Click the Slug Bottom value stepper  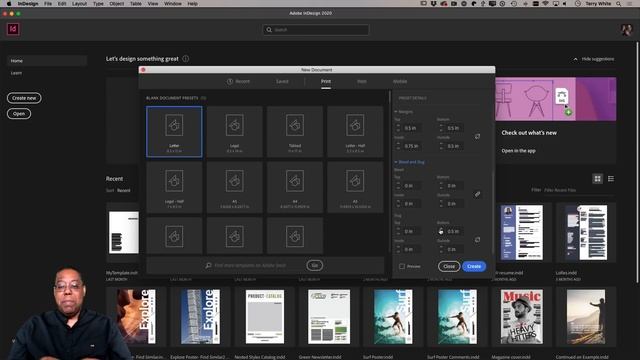pos(441,231)
